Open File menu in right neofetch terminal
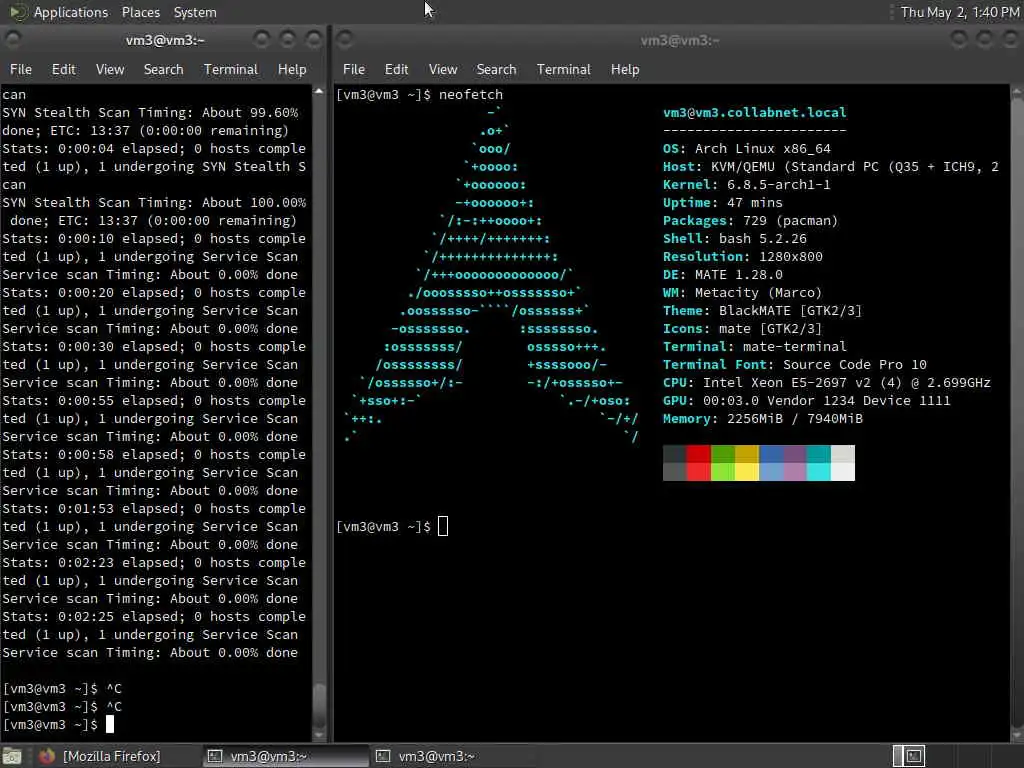The height and width of the screenshot is (768, 1024). click(x=354, y=69)
